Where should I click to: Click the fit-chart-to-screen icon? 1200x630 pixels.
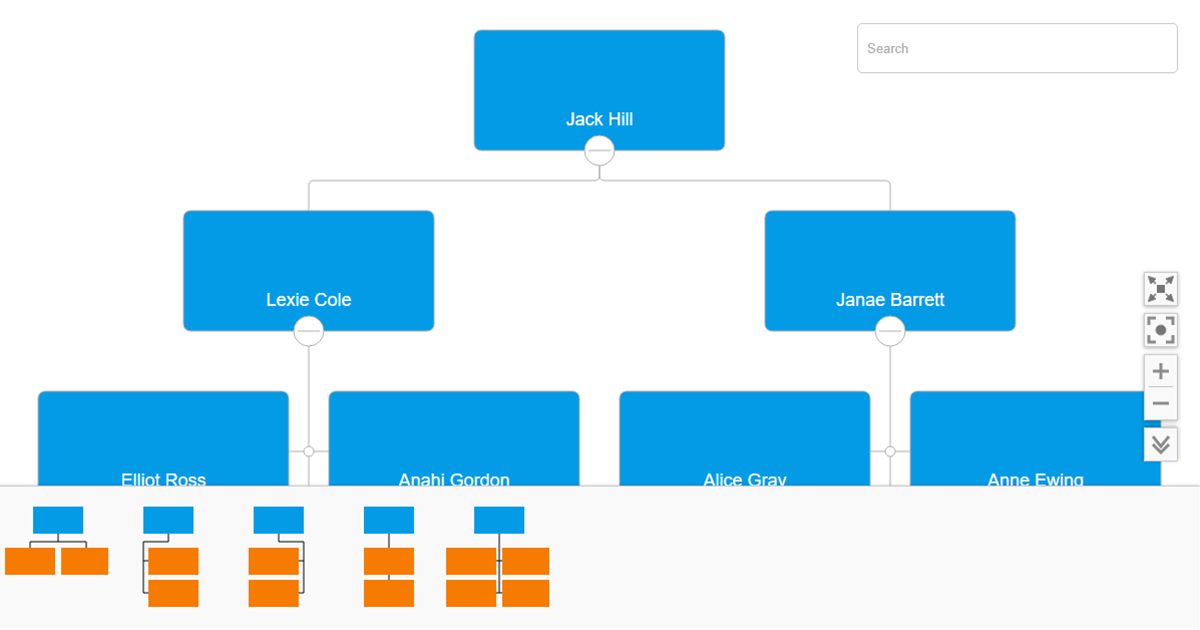(x=1160, y=329)
